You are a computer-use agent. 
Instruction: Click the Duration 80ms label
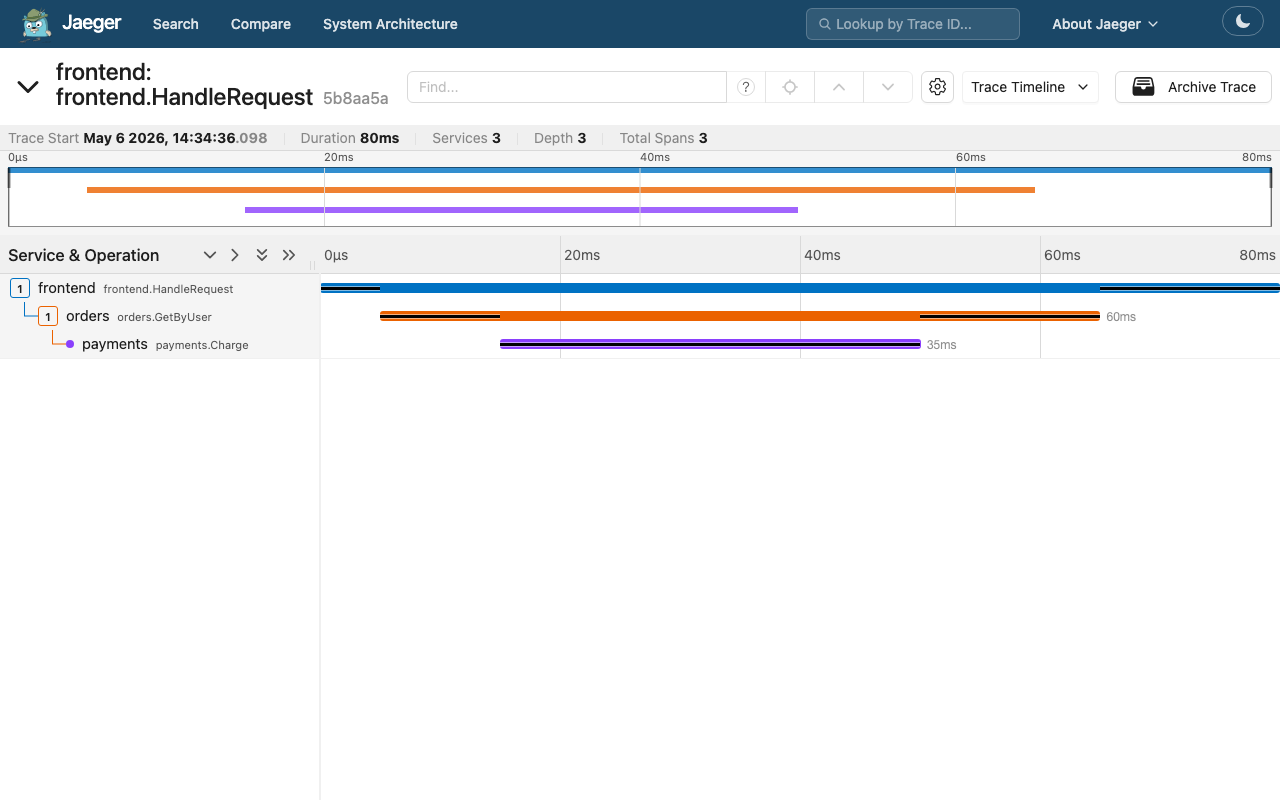click(349, 138)
